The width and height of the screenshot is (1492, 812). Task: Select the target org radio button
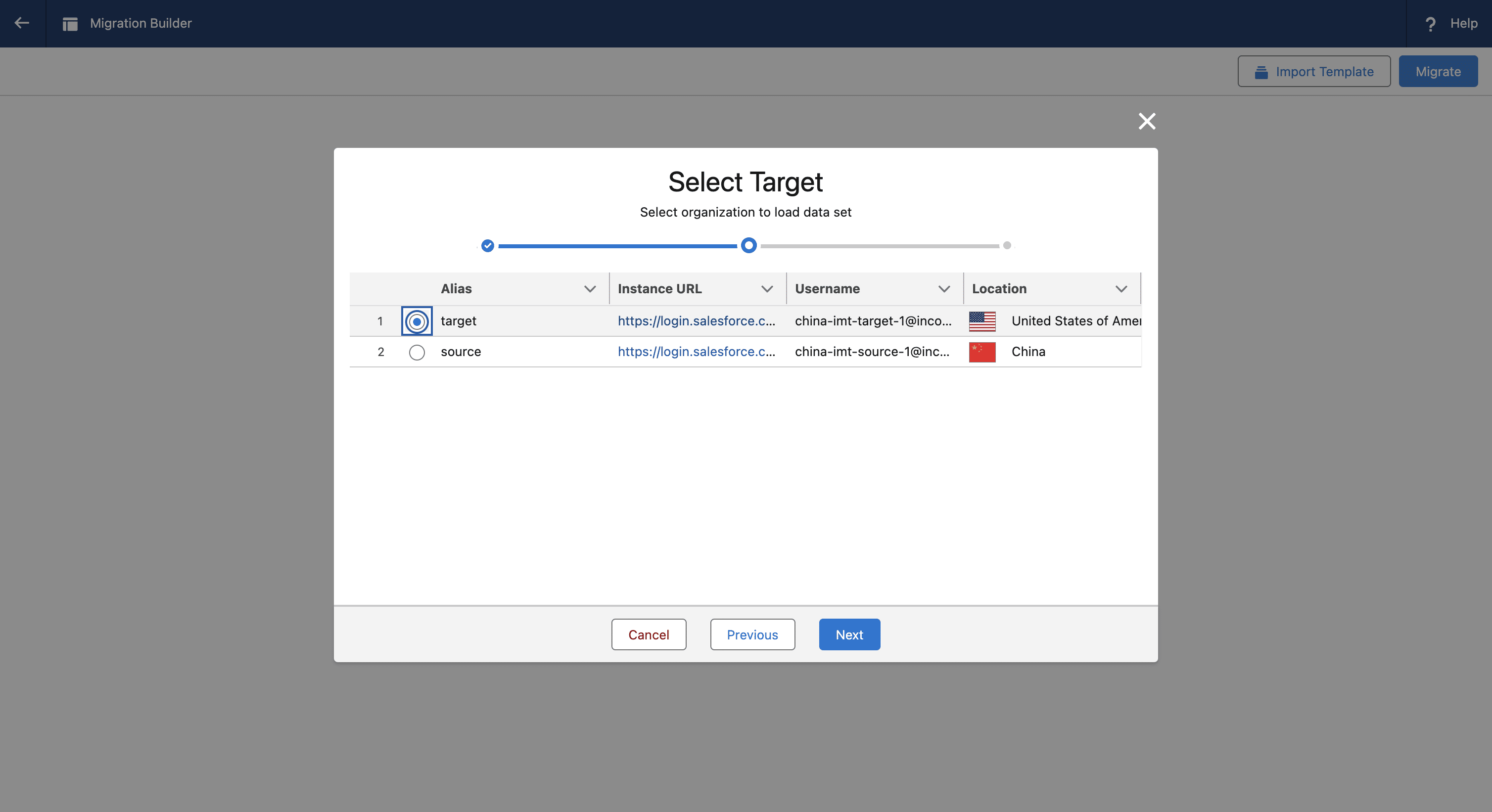[417, 321]
